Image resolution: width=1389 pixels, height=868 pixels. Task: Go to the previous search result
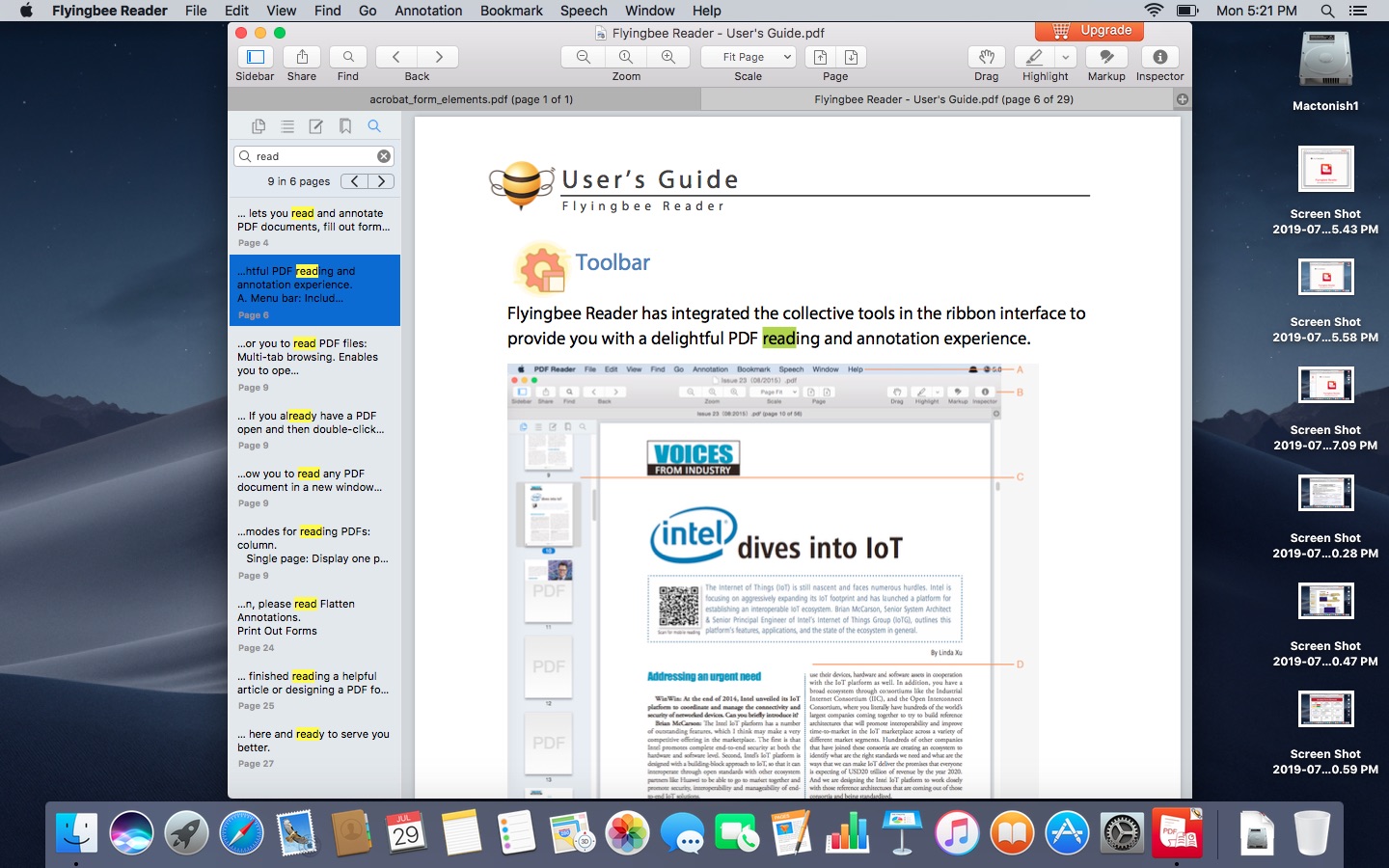355,181
